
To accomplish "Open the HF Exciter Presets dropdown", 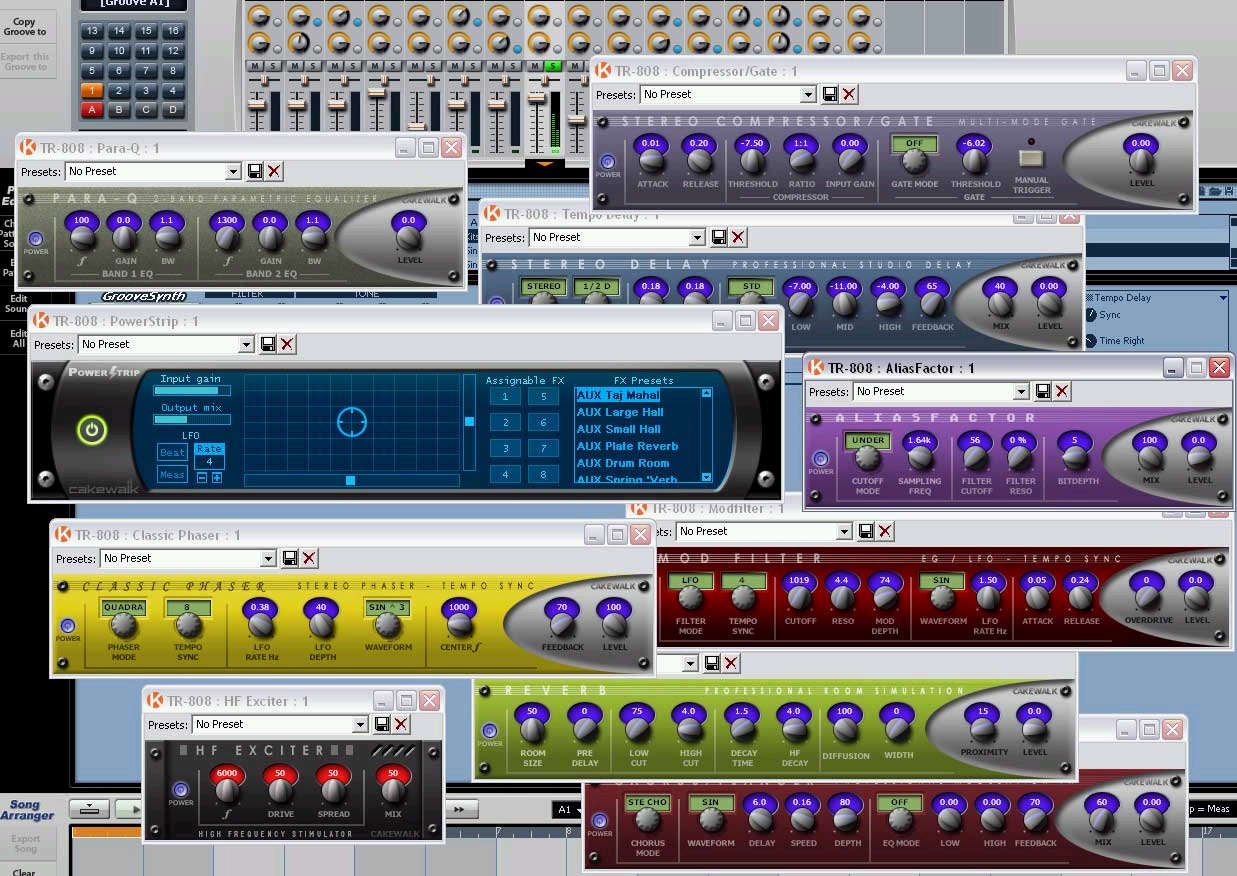I will [360, 725].
